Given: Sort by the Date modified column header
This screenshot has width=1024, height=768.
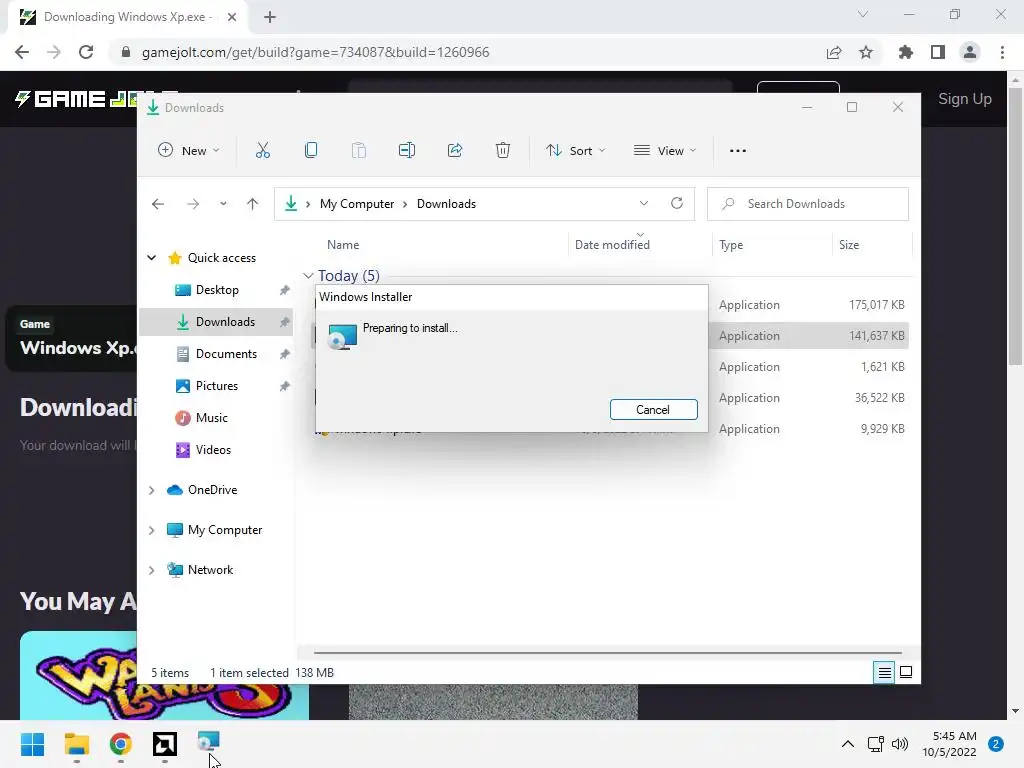Looking at the screenshot, I should [640, 245].
